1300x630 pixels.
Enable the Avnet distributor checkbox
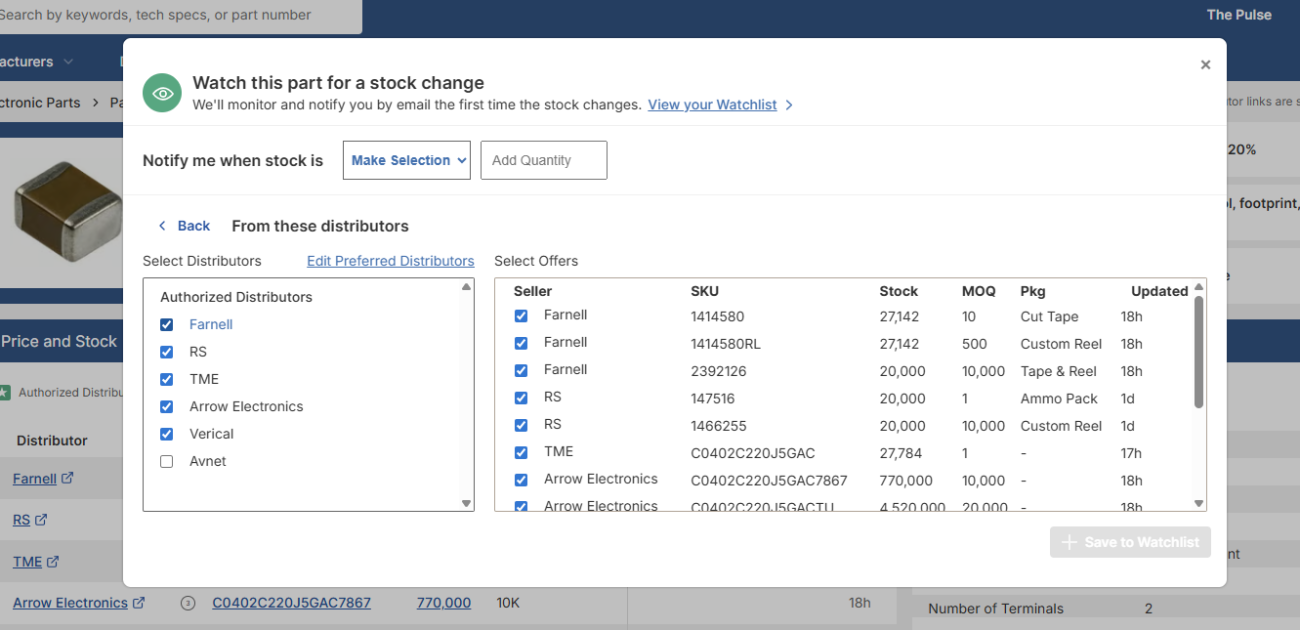point(166,461)
